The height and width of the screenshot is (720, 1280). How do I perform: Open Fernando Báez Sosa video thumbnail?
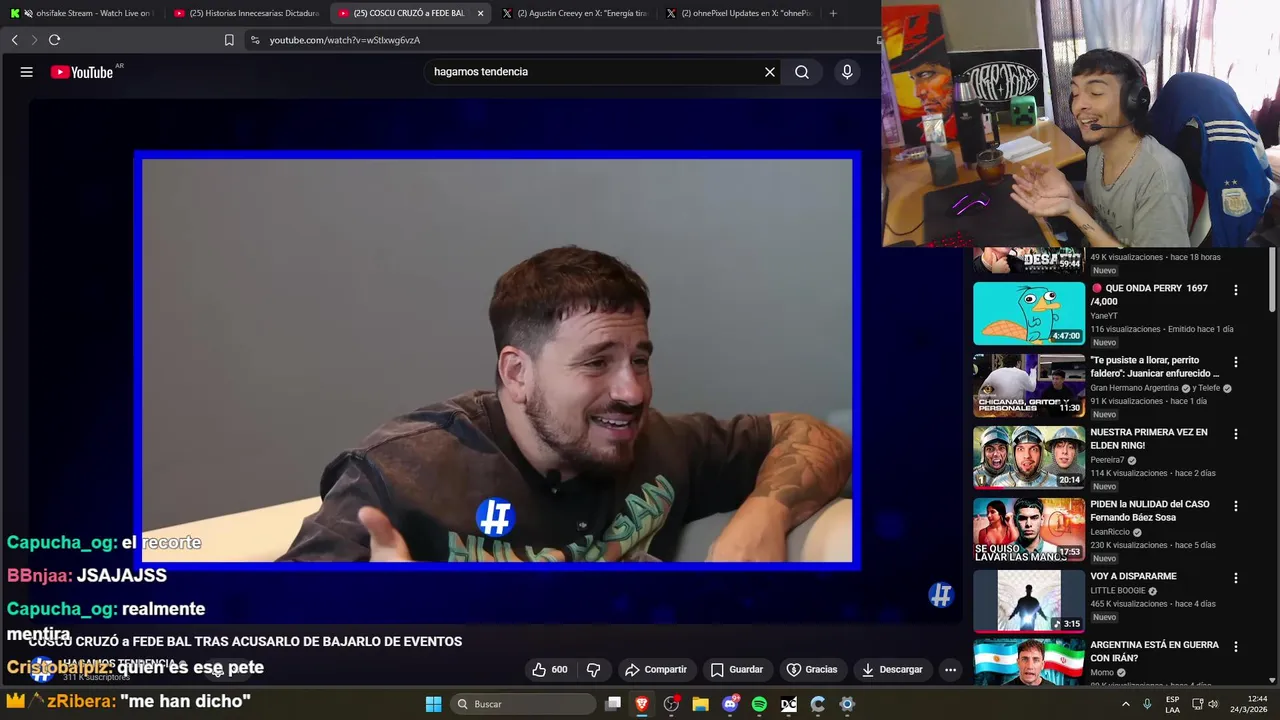pyautogui.click(x=1029, y=529)
